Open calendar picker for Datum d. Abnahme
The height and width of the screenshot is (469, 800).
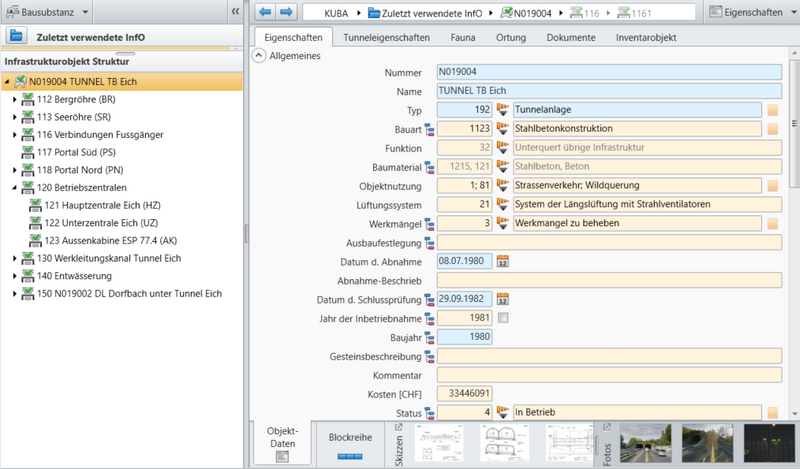point(503,261)
